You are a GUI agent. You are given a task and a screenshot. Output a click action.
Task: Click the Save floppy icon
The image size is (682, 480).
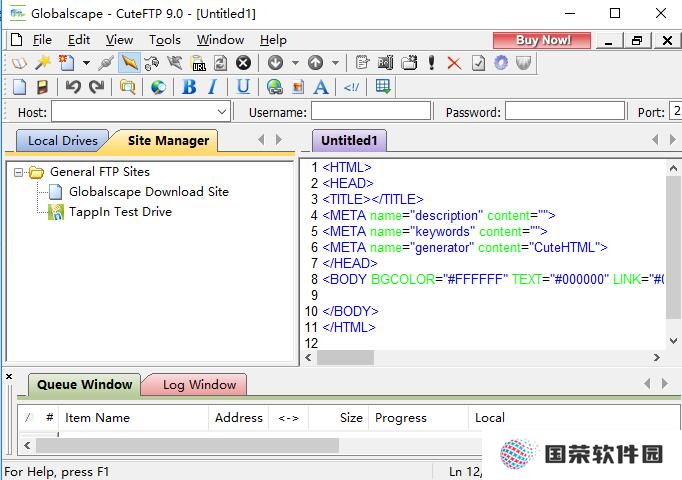click(x=42, y=87)
